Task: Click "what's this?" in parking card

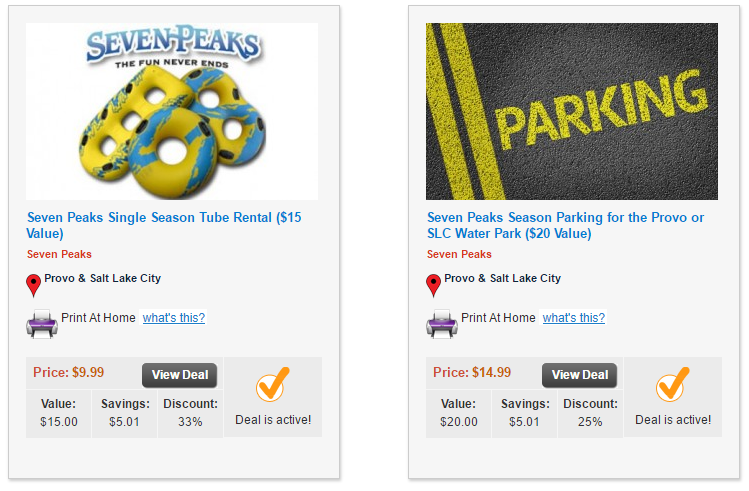Action: point(574,318)
